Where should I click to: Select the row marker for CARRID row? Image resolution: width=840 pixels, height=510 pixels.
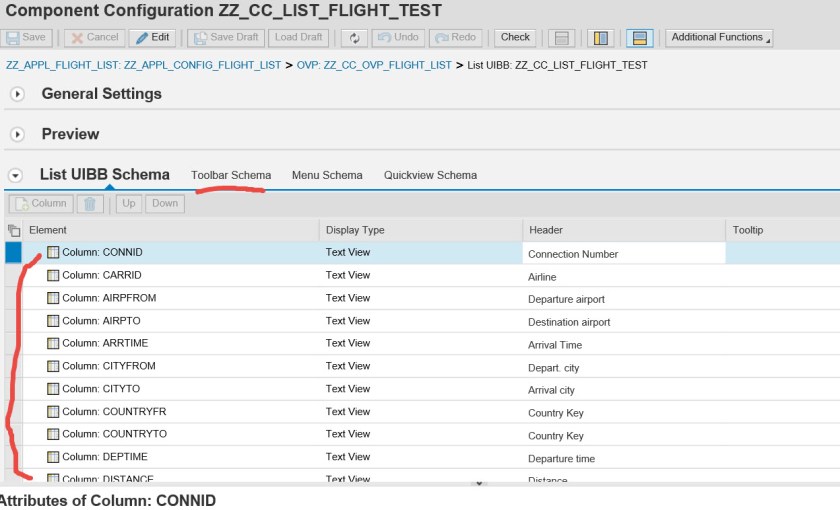[13, 276]
